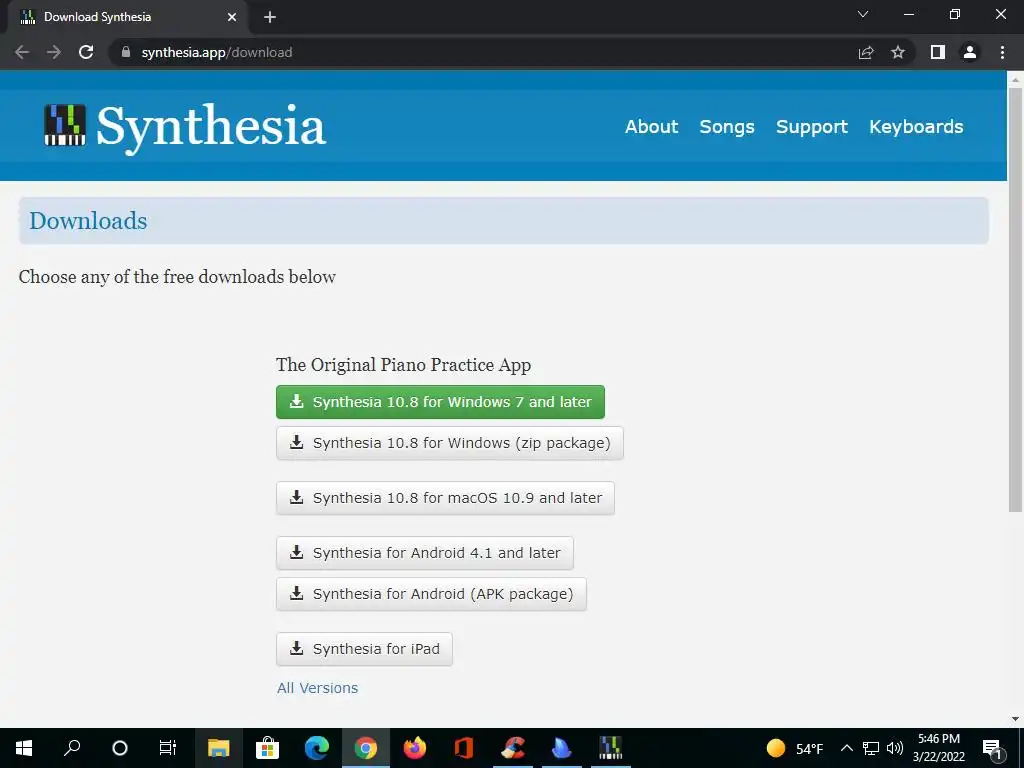This screenshot has width=1024, height=768.
Task: Open Microsoft Store from taskbar
Action: 267,748
